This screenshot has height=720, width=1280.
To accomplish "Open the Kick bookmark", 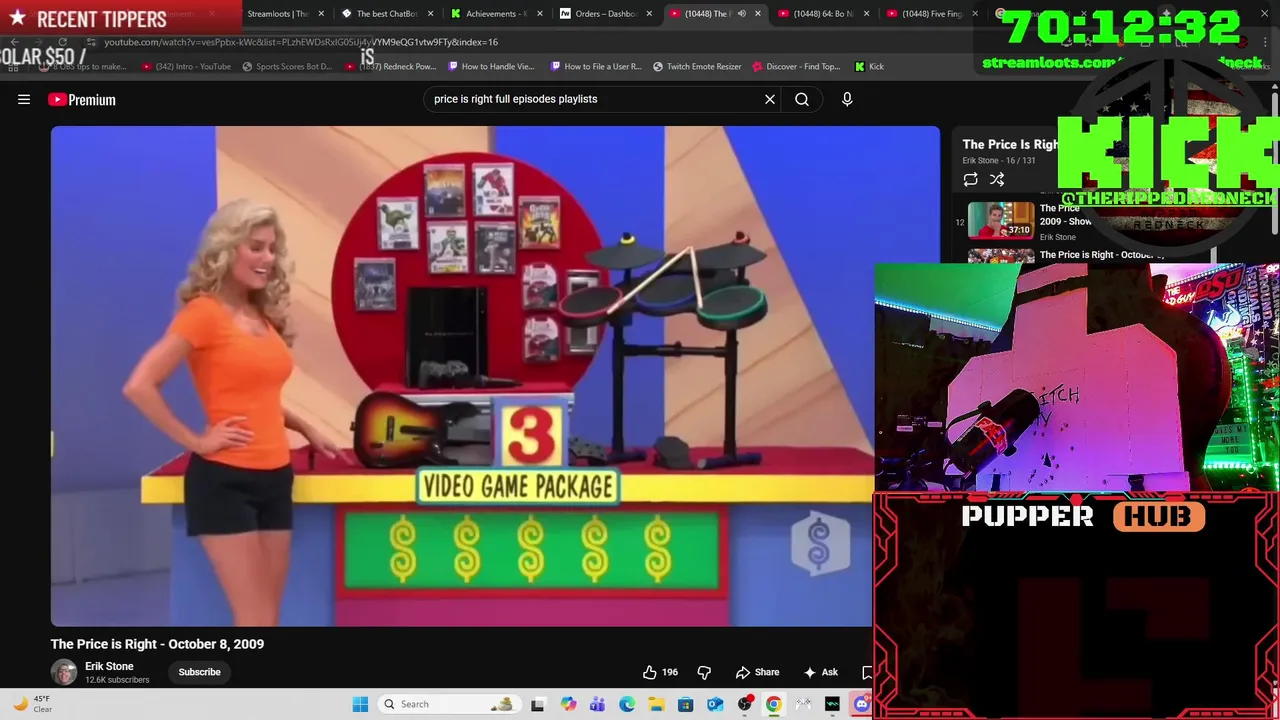I will 869,66.
